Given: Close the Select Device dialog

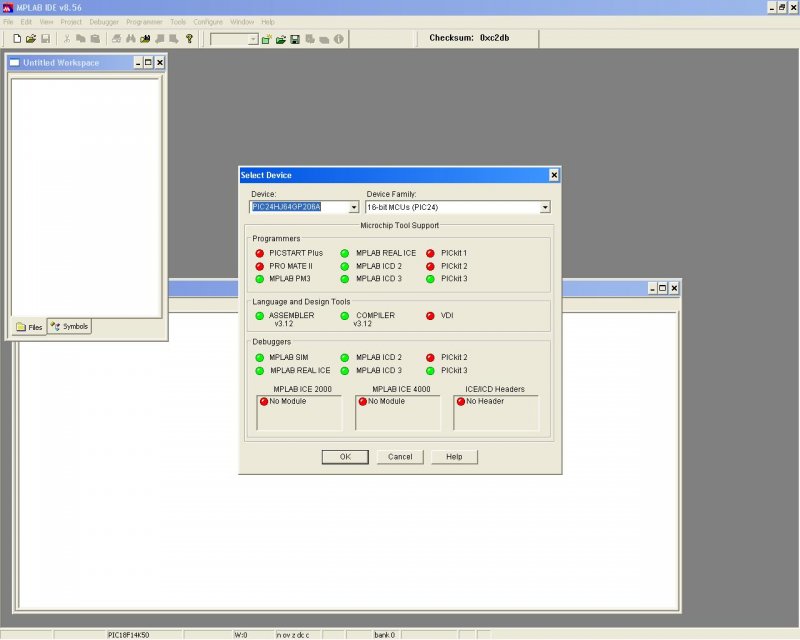Looking at the screenshot, I should pyautogui.click(x=554, y=175).
